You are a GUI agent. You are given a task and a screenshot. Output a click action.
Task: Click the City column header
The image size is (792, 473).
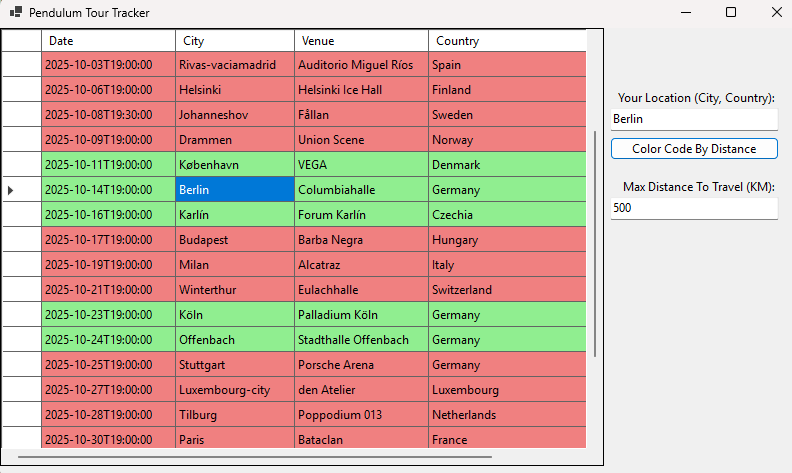(235, 41)
